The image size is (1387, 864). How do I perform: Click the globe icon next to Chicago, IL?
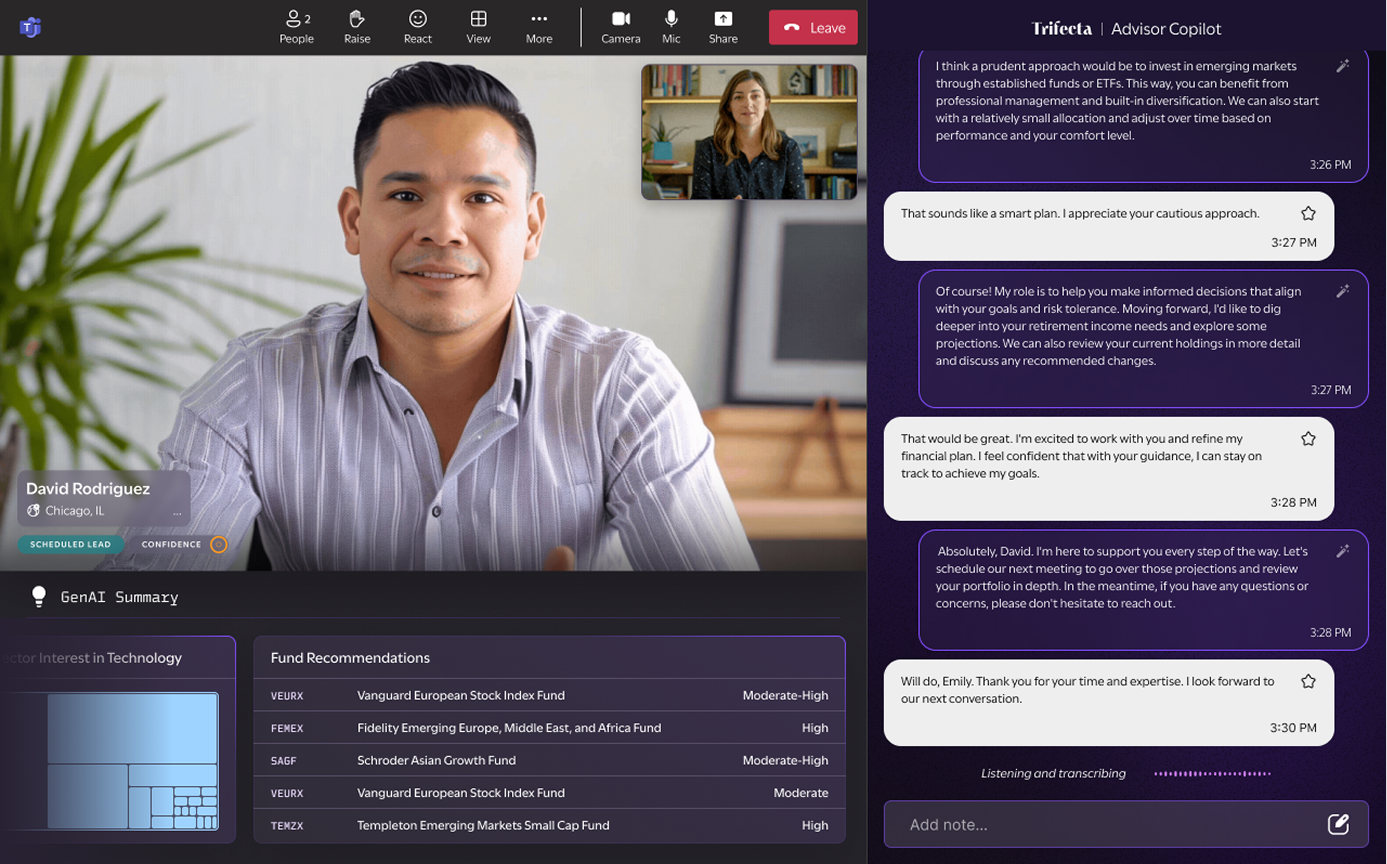[33, 510]
